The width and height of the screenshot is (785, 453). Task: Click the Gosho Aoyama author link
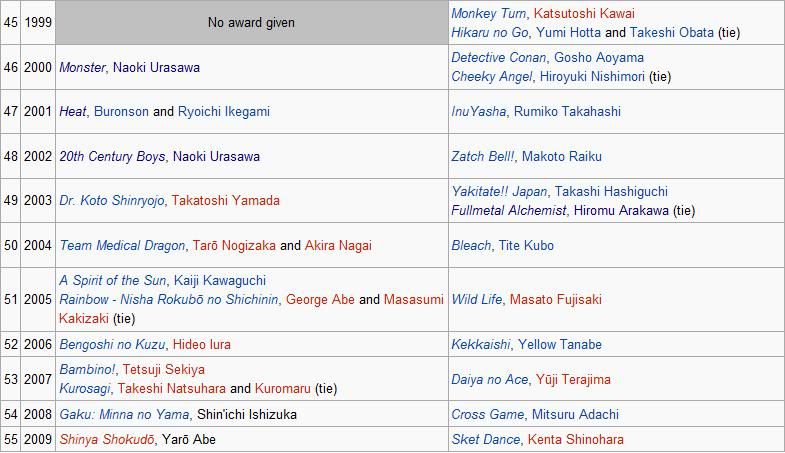tap(599, 58)
